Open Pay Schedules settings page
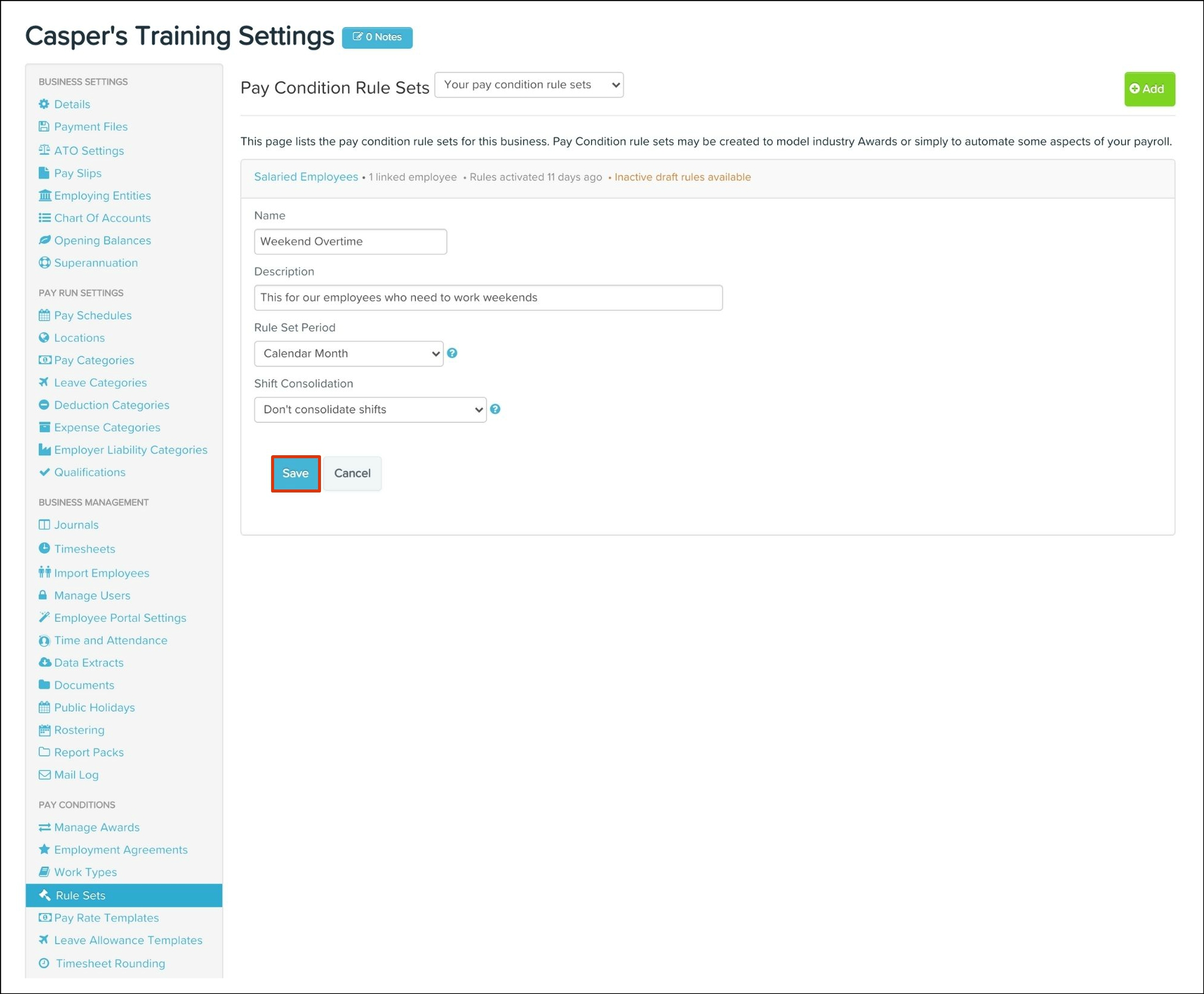Viewport: 1204px width, 994px height. pos(93,315)
